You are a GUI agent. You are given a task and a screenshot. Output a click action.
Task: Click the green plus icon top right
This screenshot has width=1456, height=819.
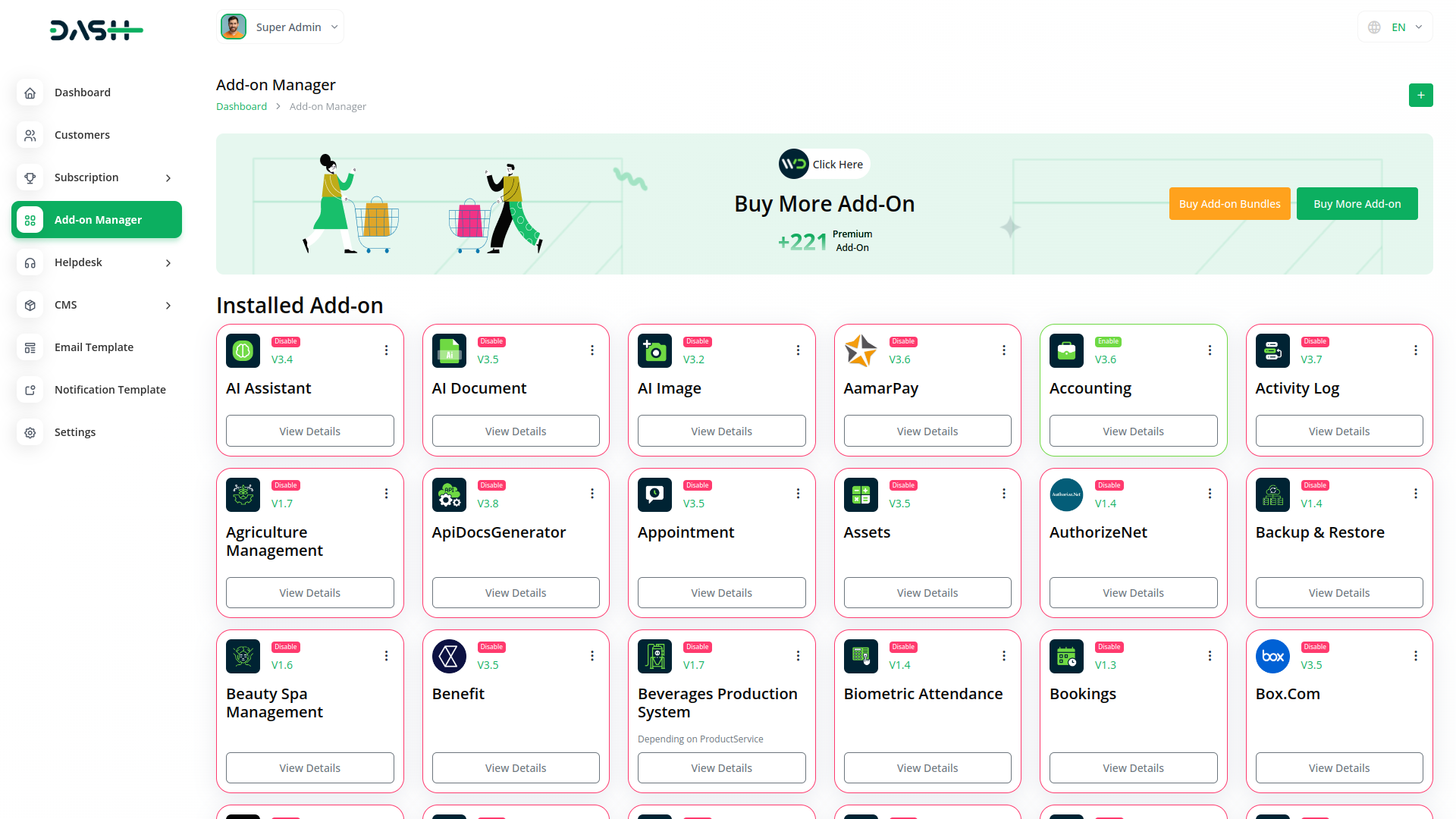coord(1421,95)
